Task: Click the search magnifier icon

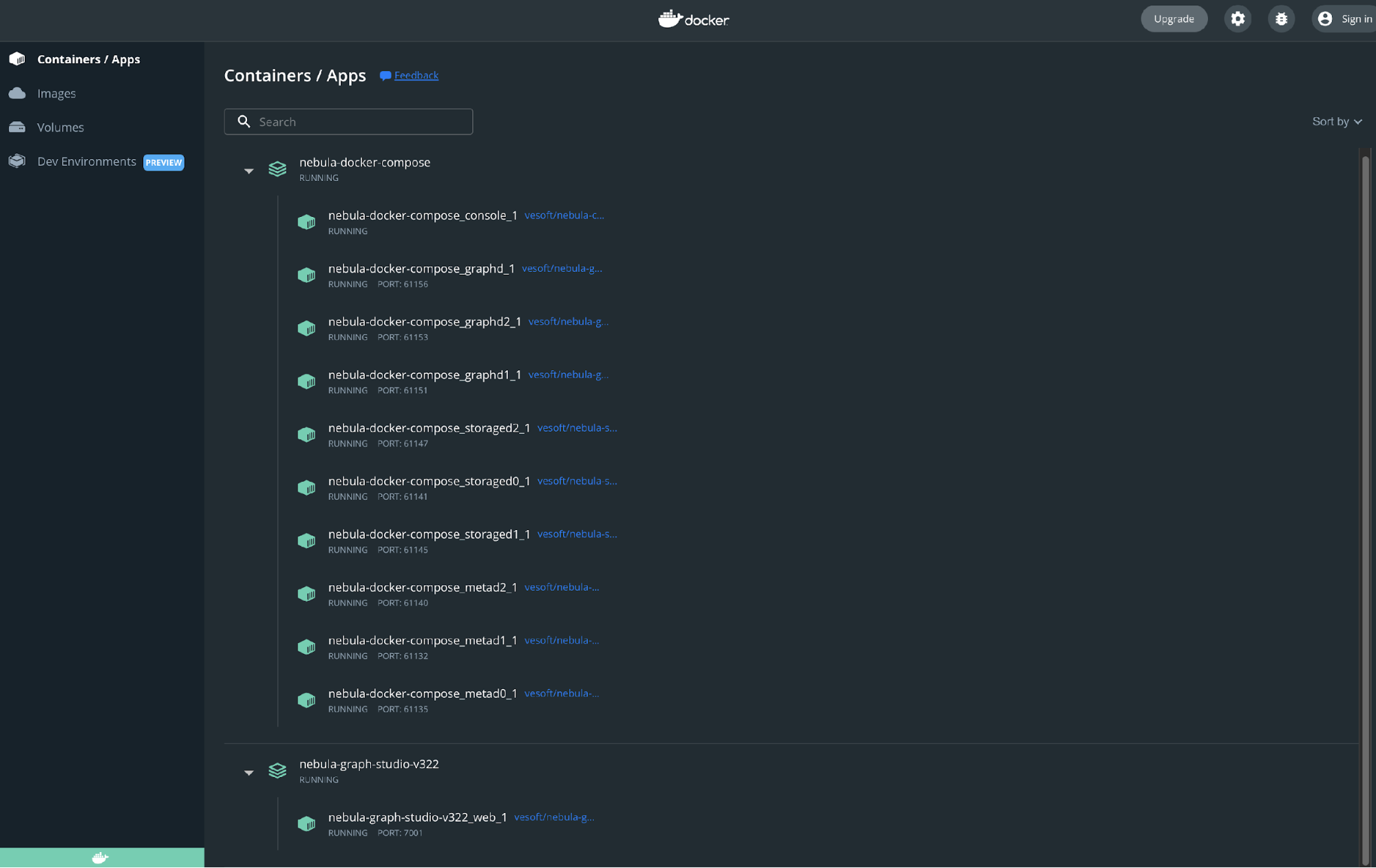Action: coord(244,122)
